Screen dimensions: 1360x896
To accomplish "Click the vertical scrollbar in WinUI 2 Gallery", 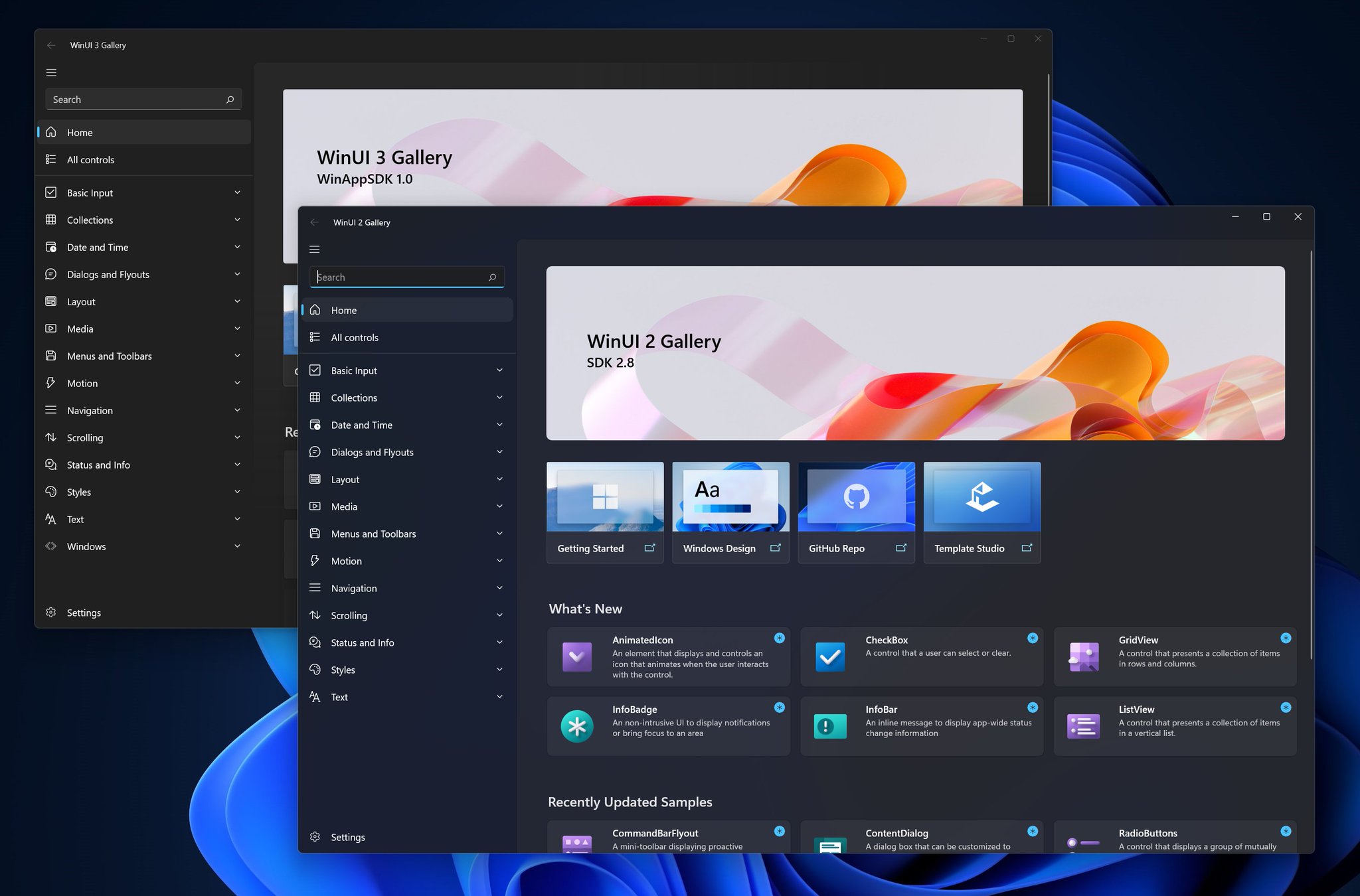I will coord(1311,455).
